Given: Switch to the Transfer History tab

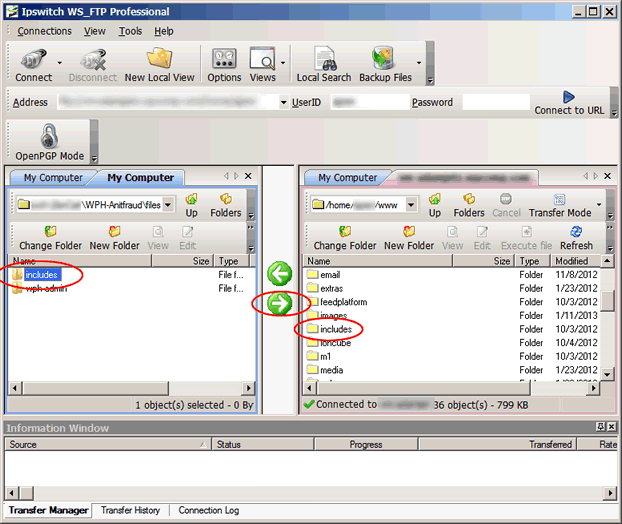Looking at the screenshot, I should tap(130, 510).
